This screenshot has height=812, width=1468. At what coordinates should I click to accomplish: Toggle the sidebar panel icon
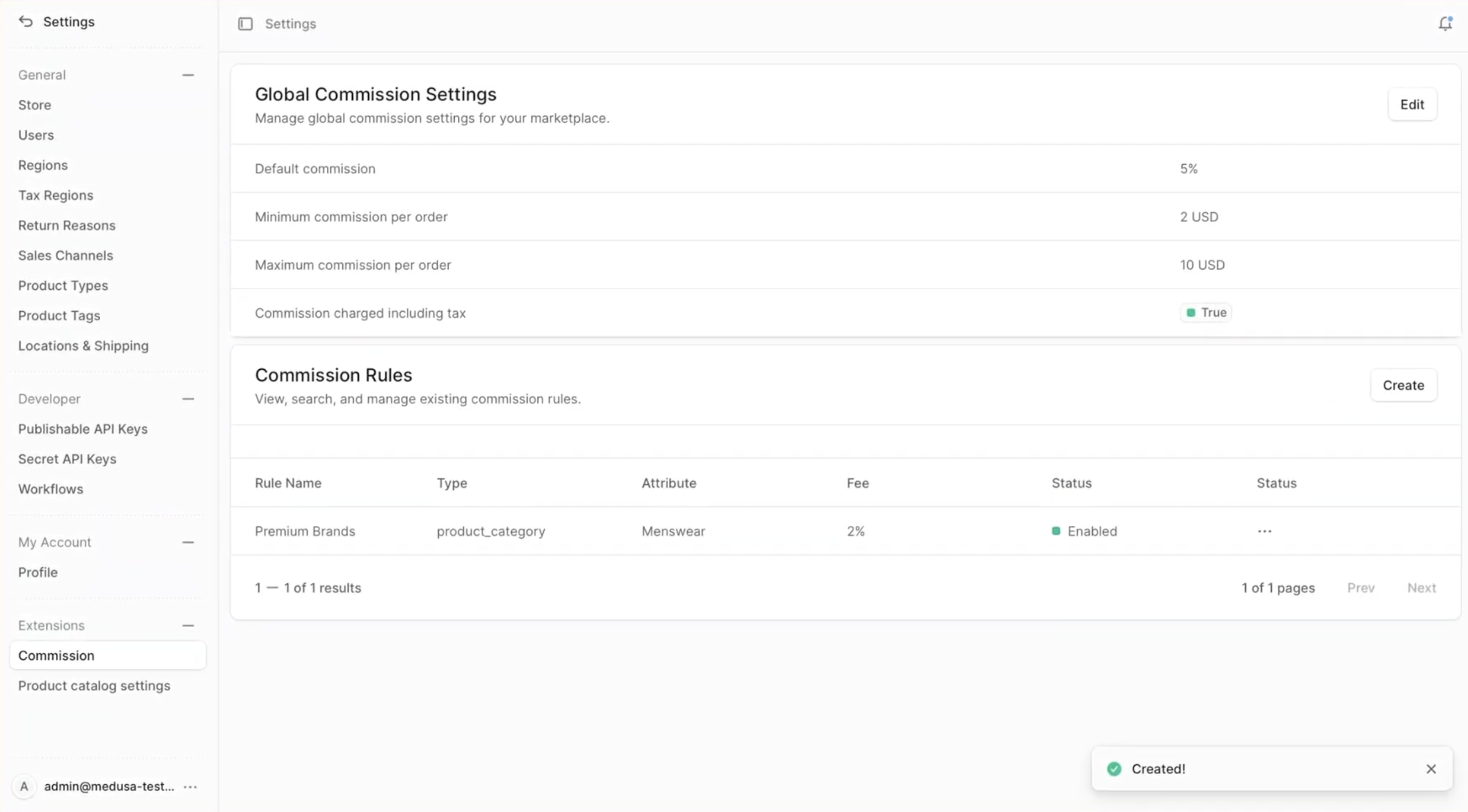tap(245, 24)
